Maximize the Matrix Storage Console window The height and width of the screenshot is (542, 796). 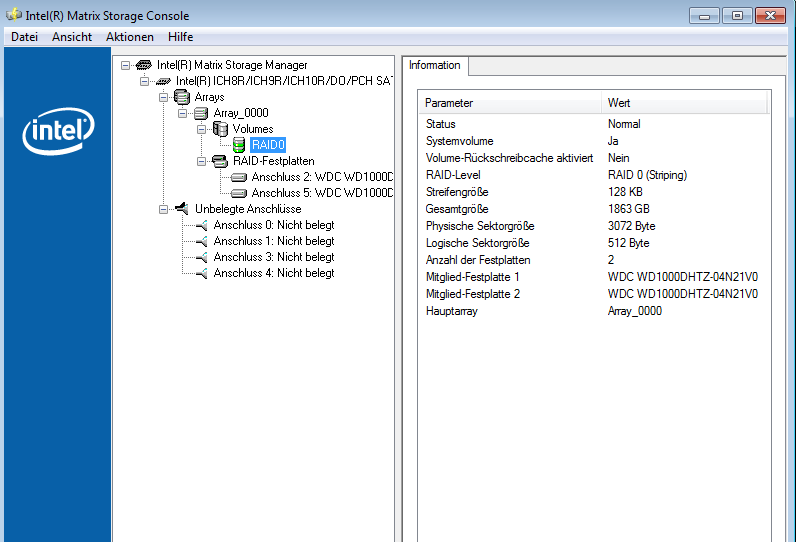point(737,16)
